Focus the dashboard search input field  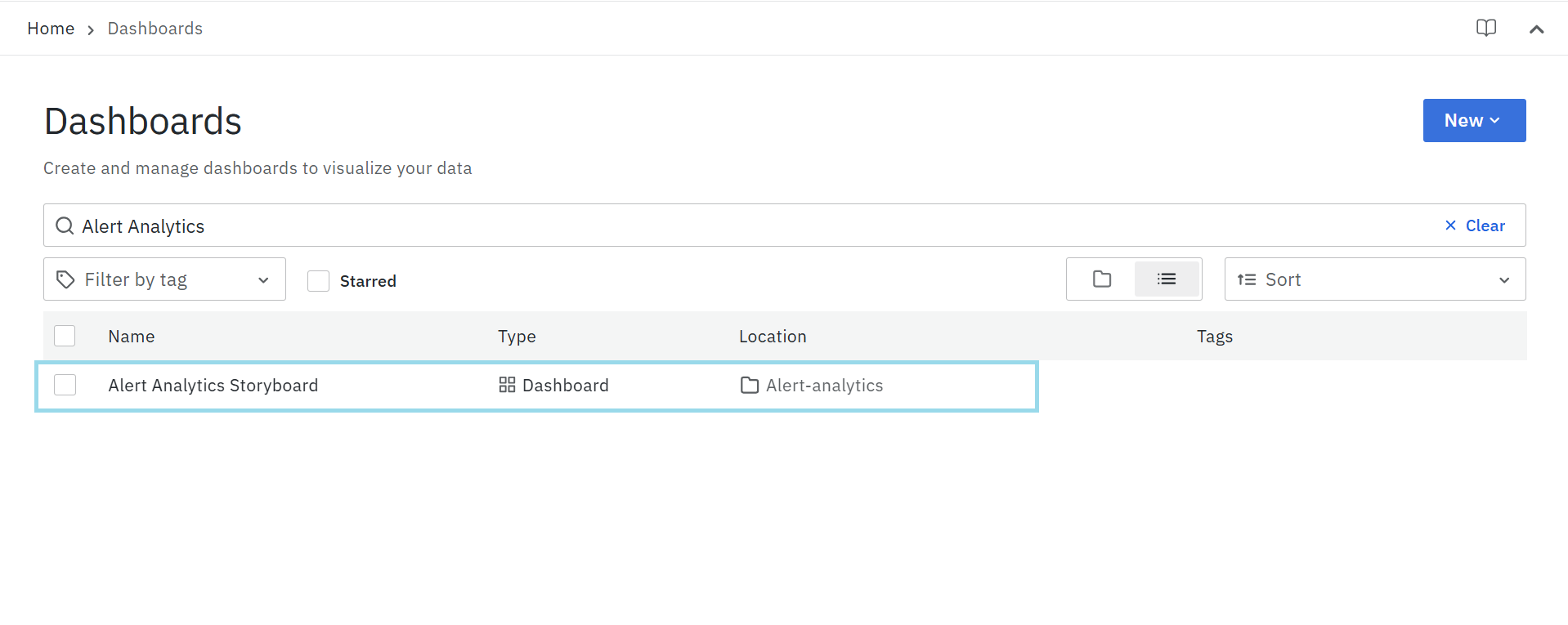coord(736,225)
